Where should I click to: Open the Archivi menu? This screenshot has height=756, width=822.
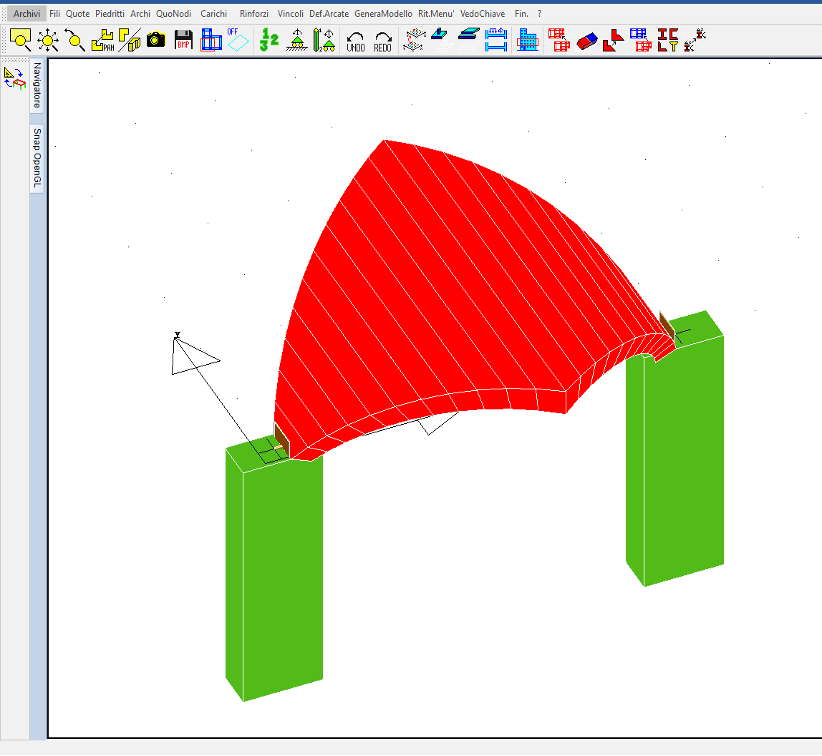point(27,14)
